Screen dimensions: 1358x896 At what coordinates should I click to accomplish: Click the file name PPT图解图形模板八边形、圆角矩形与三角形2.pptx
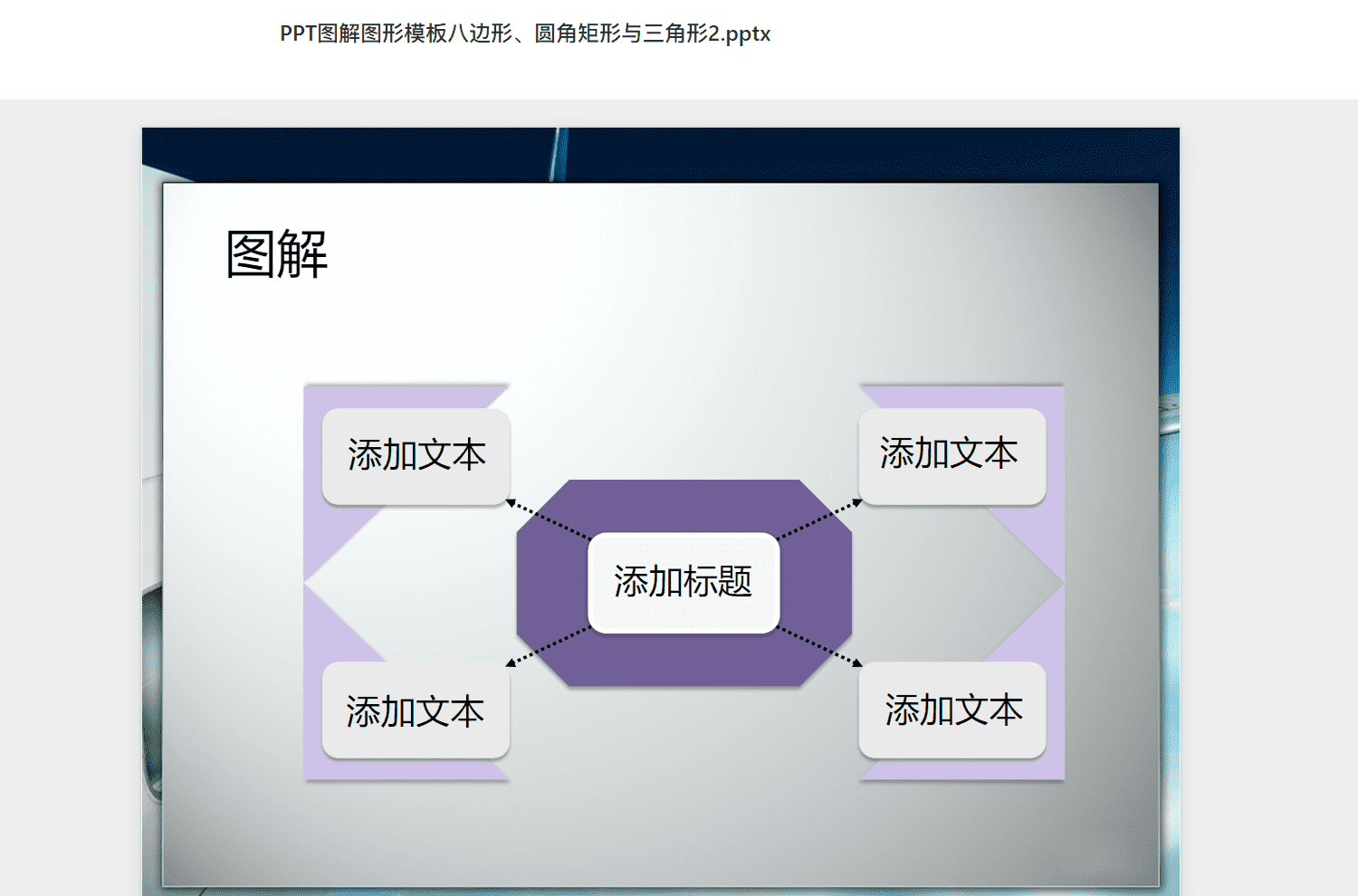525,33
